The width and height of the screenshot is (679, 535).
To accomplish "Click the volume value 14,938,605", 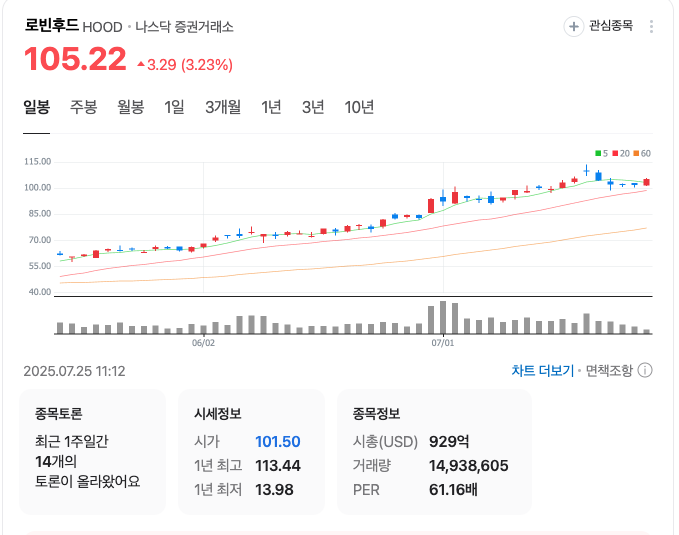I will click(x=469, y=466).
